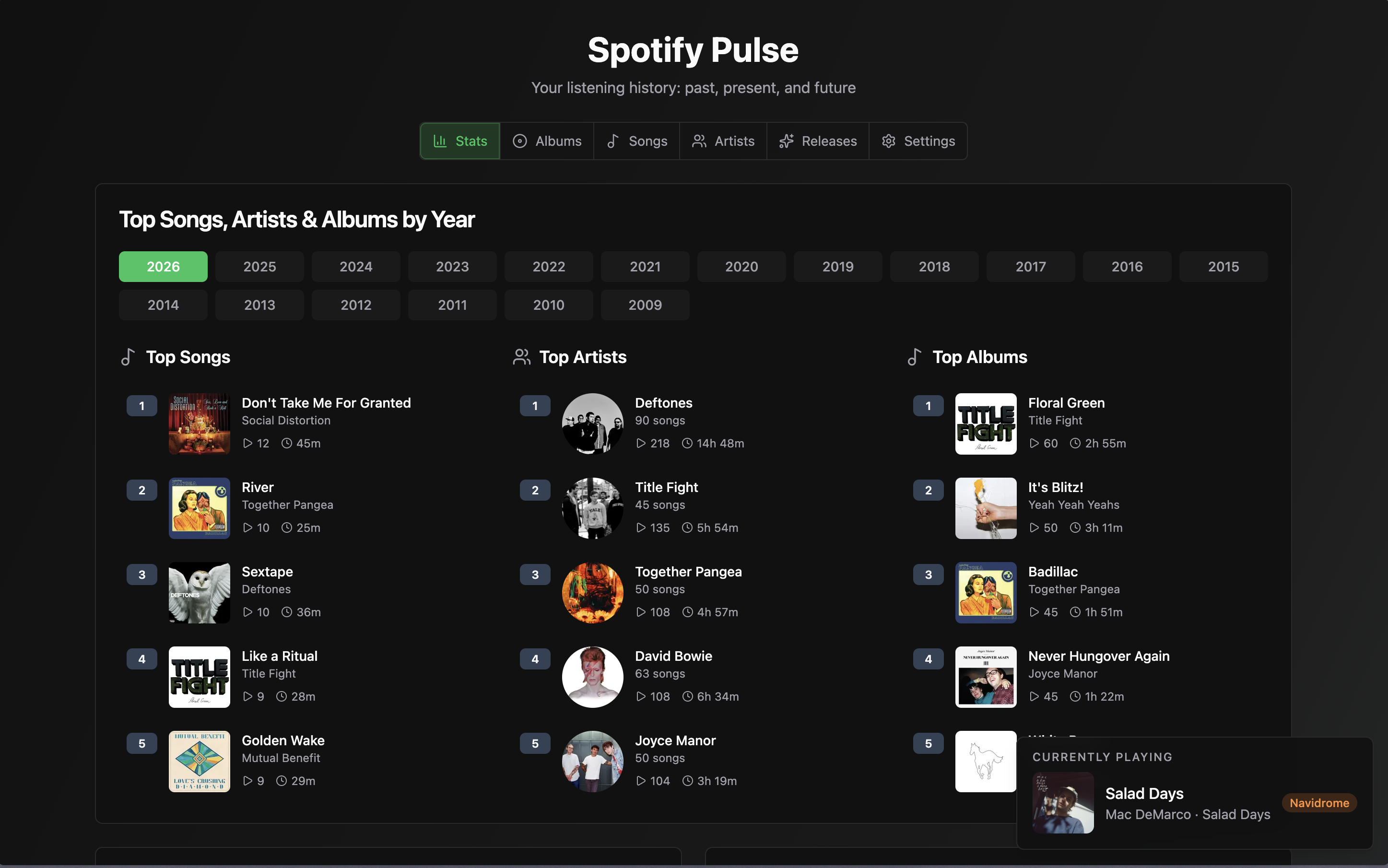Open Settings via the gear icon

(889, 141)
